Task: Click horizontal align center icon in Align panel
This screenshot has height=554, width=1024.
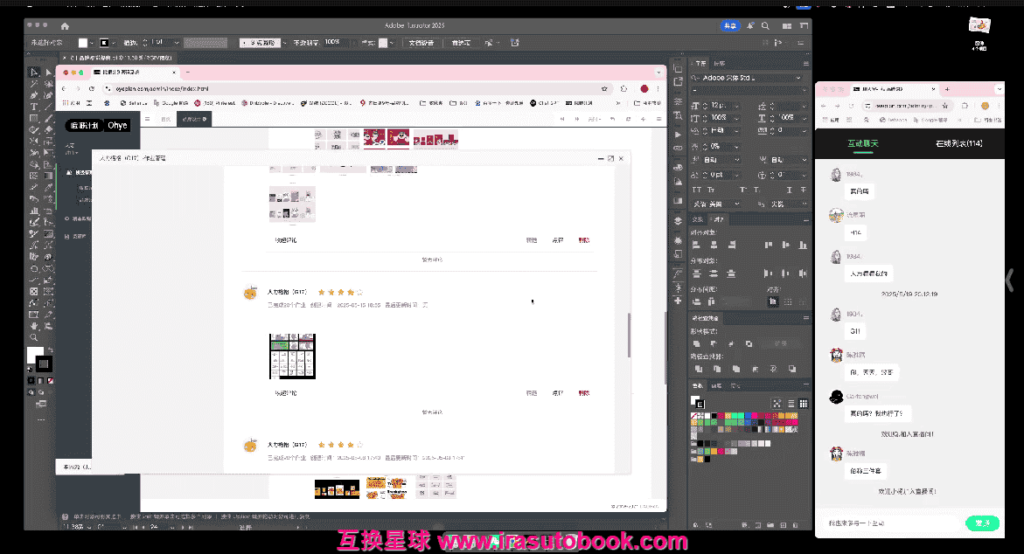Action: coord(714,245)
